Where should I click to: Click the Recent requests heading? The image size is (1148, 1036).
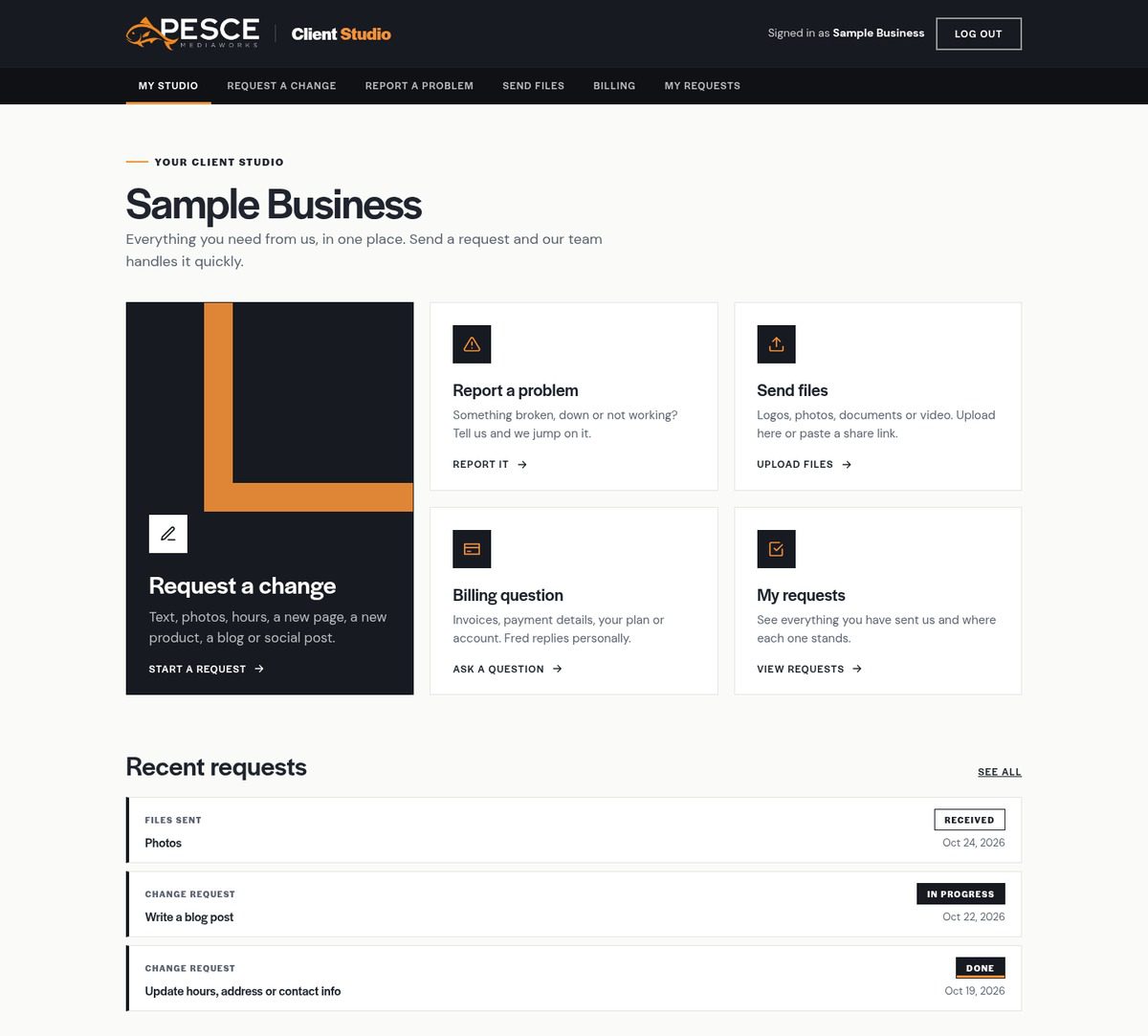pos(216,767)
